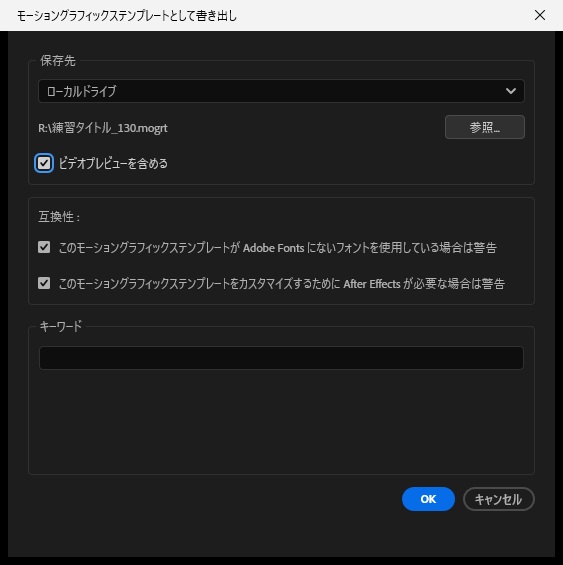
Task: Close the export dialog window
Action: [540, 15]
